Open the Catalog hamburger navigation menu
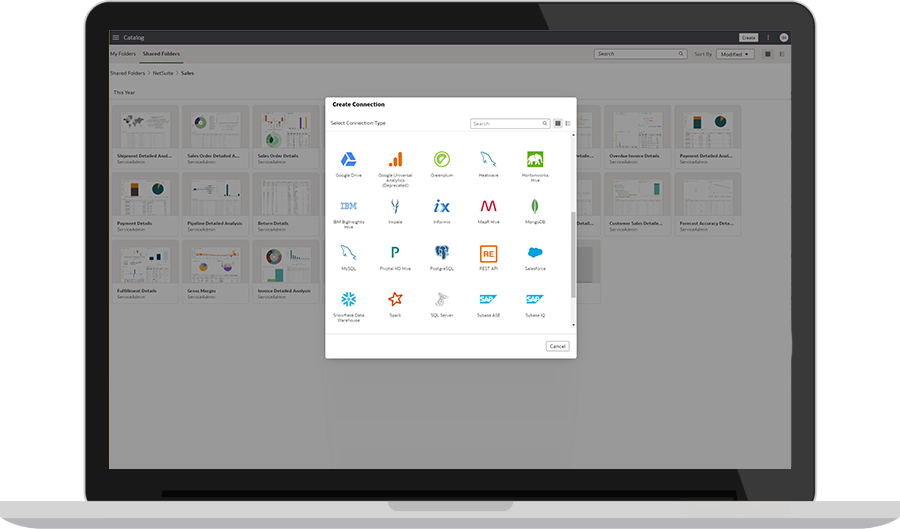The height and width of the screenshot is (529, 900). [115, 37]
